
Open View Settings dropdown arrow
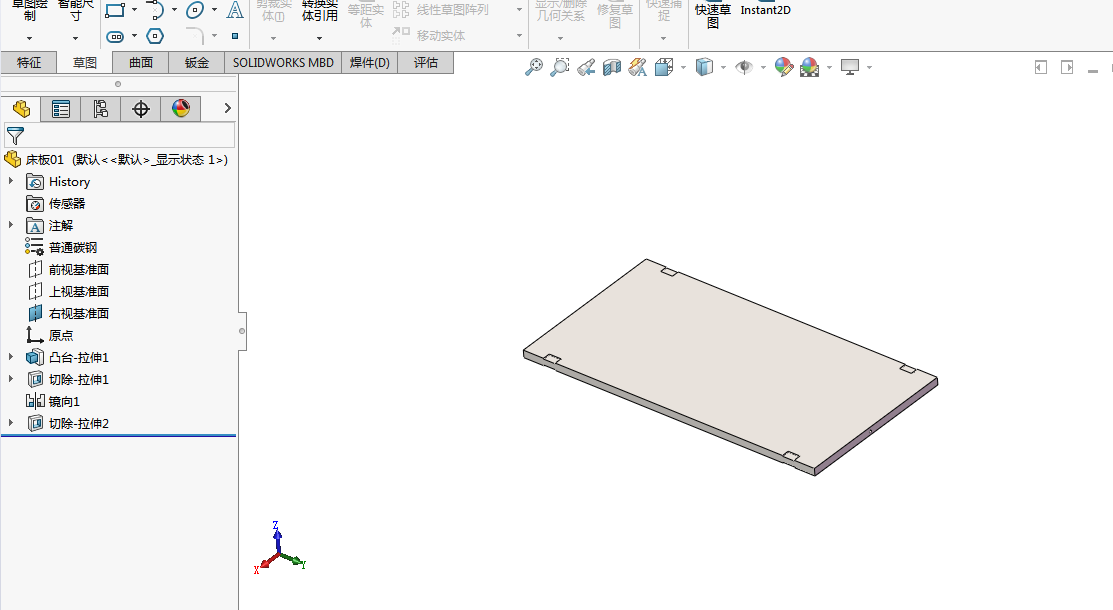[x=869, y=68]
